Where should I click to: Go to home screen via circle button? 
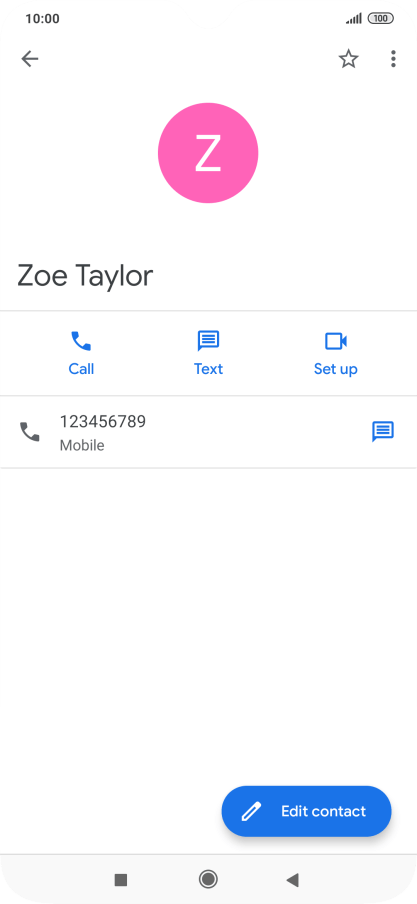point(208,879)
